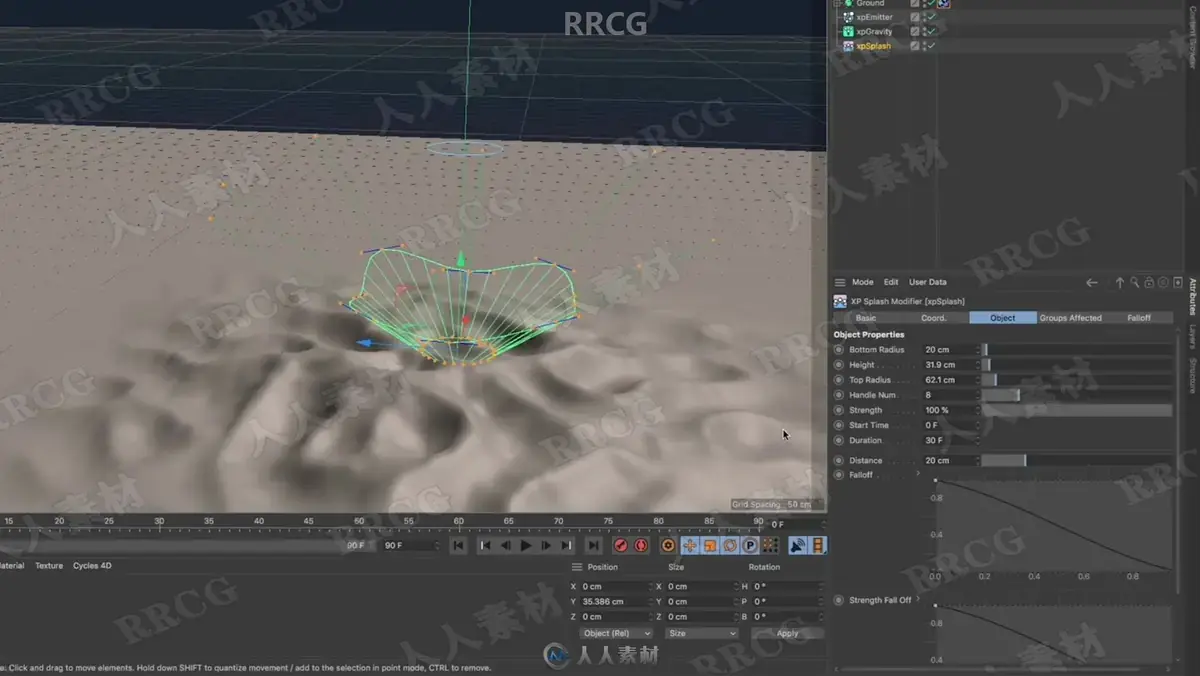Viewport: 1200px width, 676px height.
Task: Toggle Bottom Radius keyframe circle
Action: pos(839,350)
